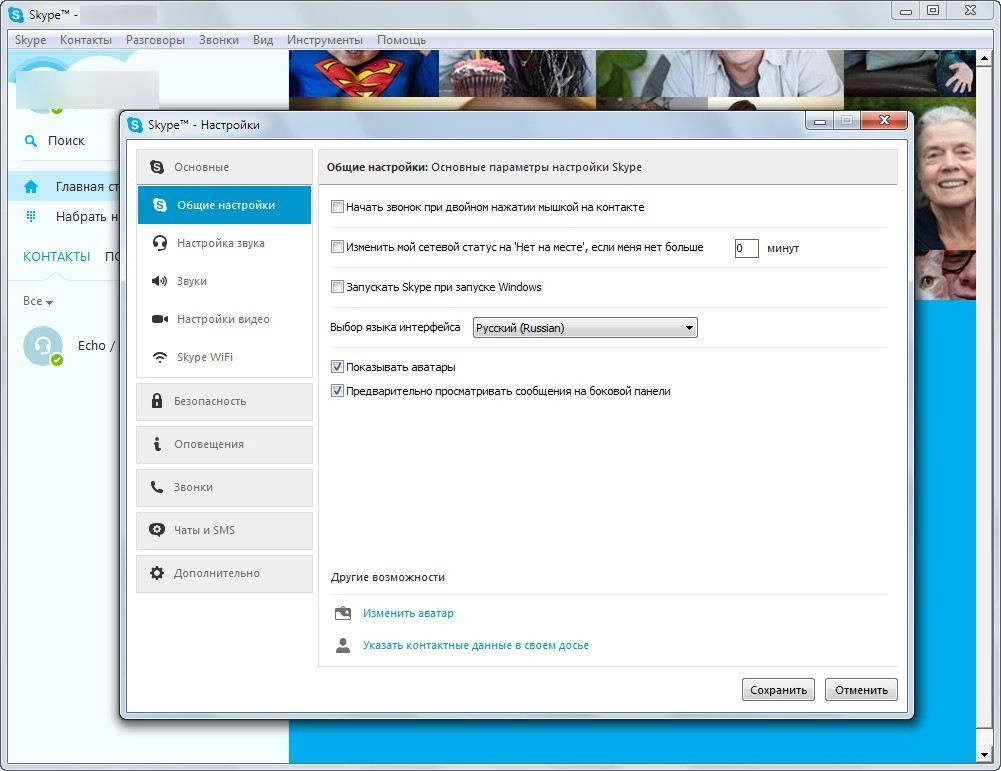Image resolution: width=1001 pixels, height=771 pixels.
Task: Switch to КОНТАКТЫ tab in main window
Action: click(57, 257)
